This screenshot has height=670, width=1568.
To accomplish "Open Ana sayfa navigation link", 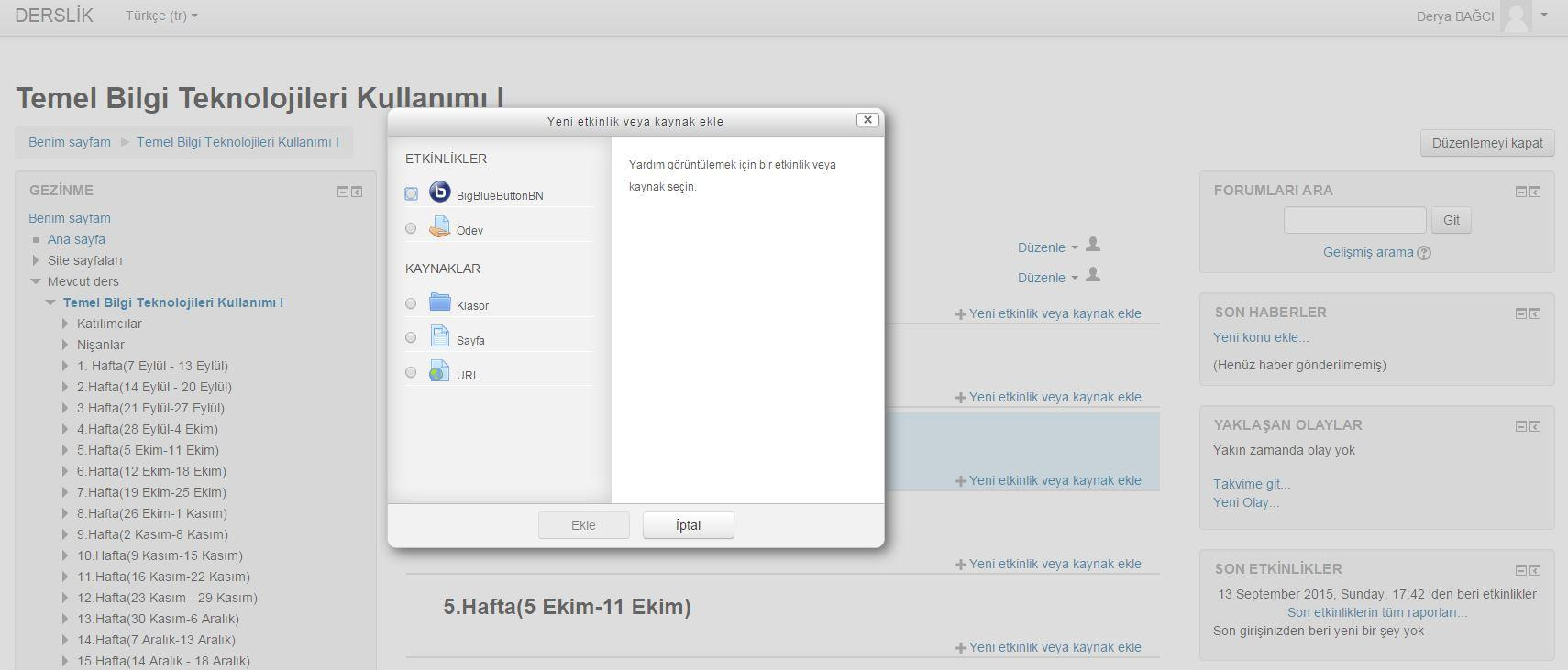I will (76, 239).
